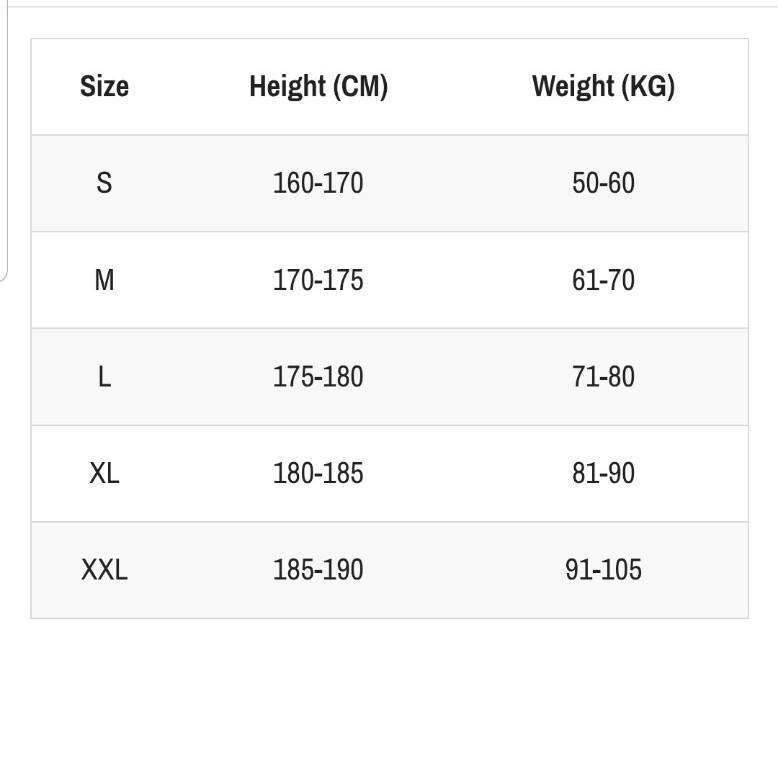Viewport: 778px width, 772px height.
Task: Click the 50-60 weight value
Action: tap(603, 183)
